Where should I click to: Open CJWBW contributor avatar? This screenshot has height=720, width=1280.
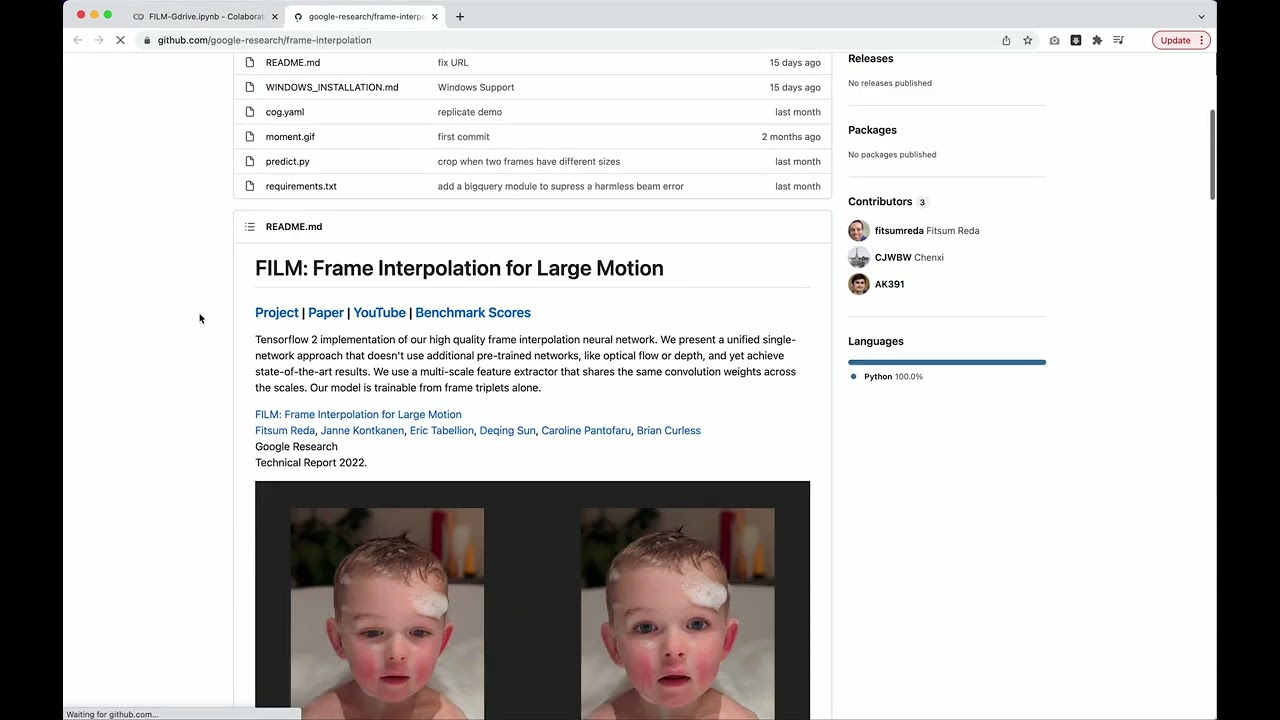(859, 258)
